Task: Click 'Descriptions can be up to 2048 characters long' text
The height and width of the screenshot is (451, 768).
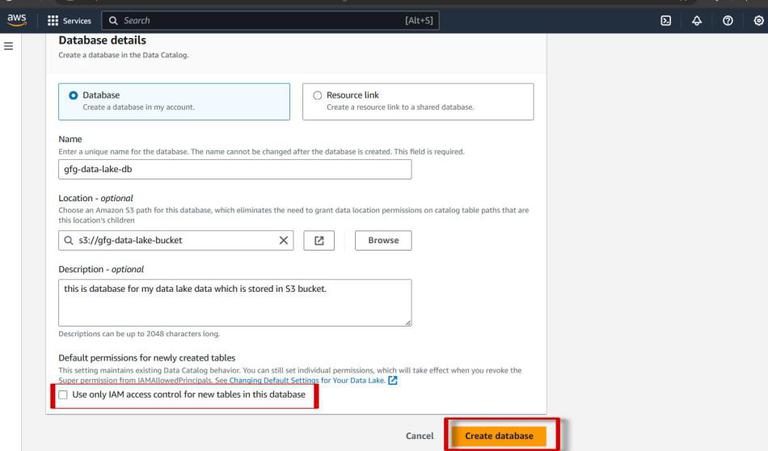Action: 139,334
